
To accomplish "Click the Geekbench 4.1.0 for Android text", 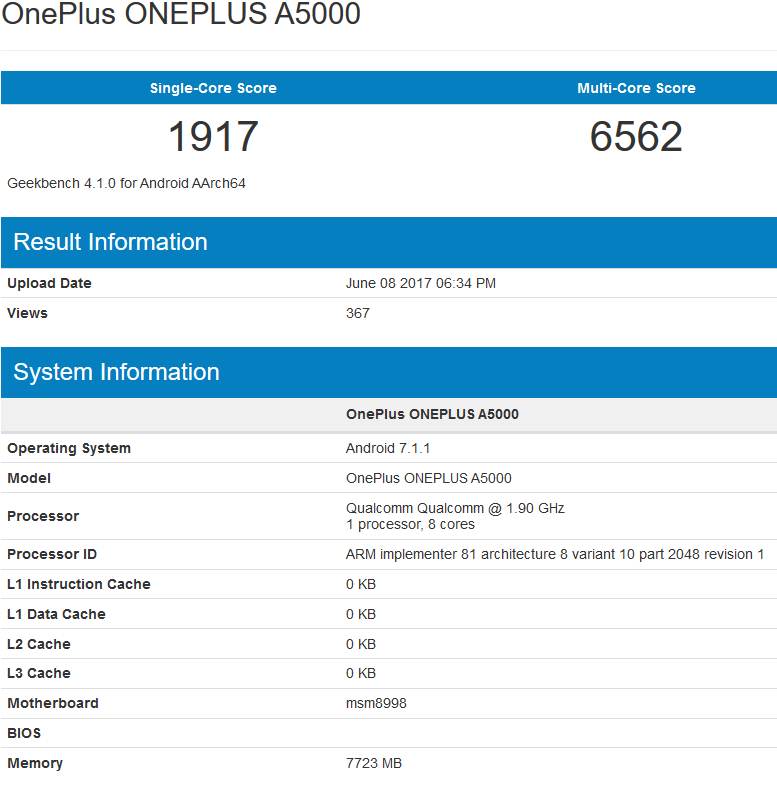I will (126, 183).
